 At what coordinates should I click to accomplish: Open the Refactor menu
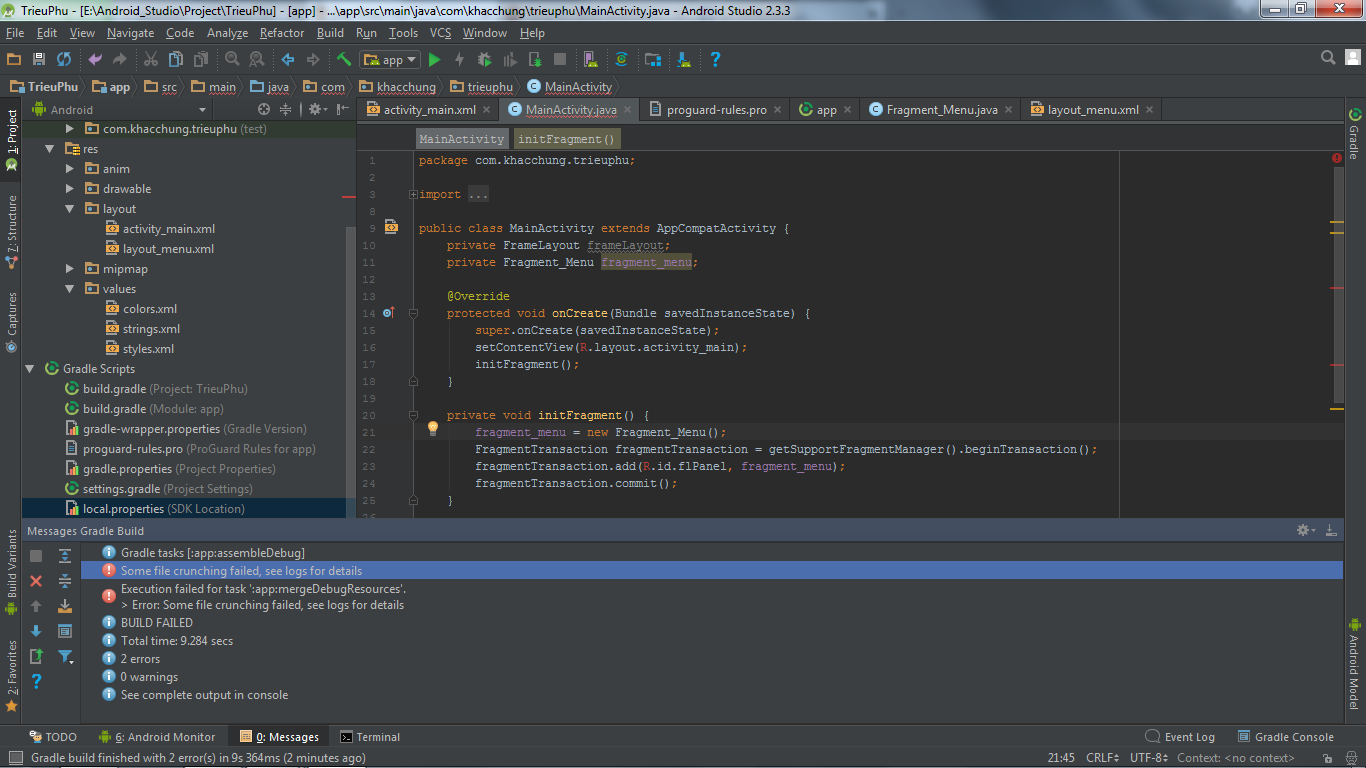(x=281, y=33)
